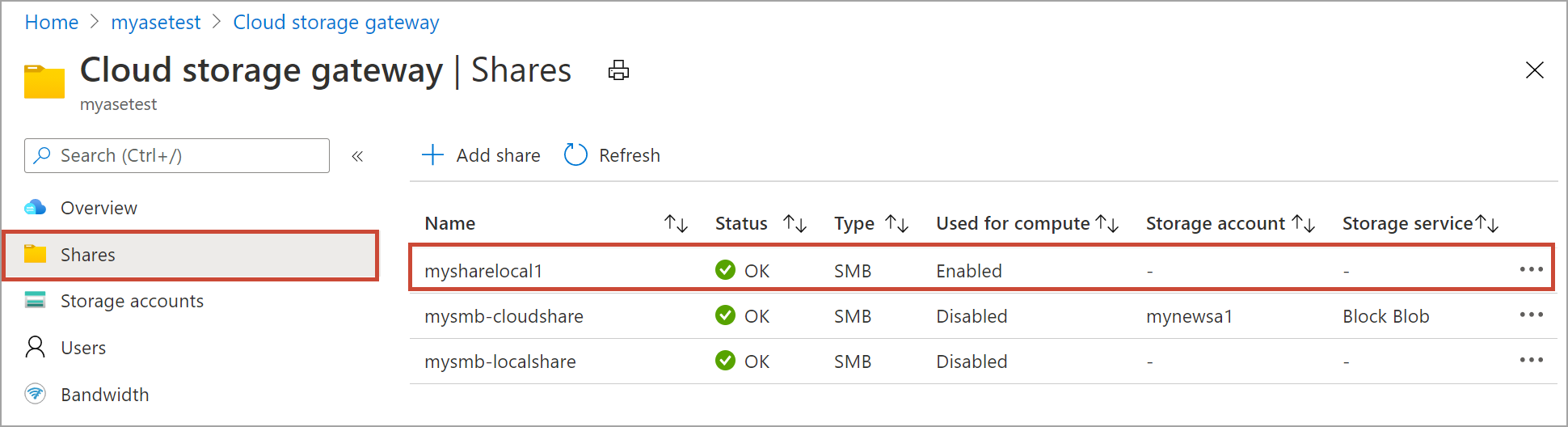Image resolution: width=1568 pixels, height=427 pixels.
Task: Click the print icon beside Shares title
Action: pos(618,71)
